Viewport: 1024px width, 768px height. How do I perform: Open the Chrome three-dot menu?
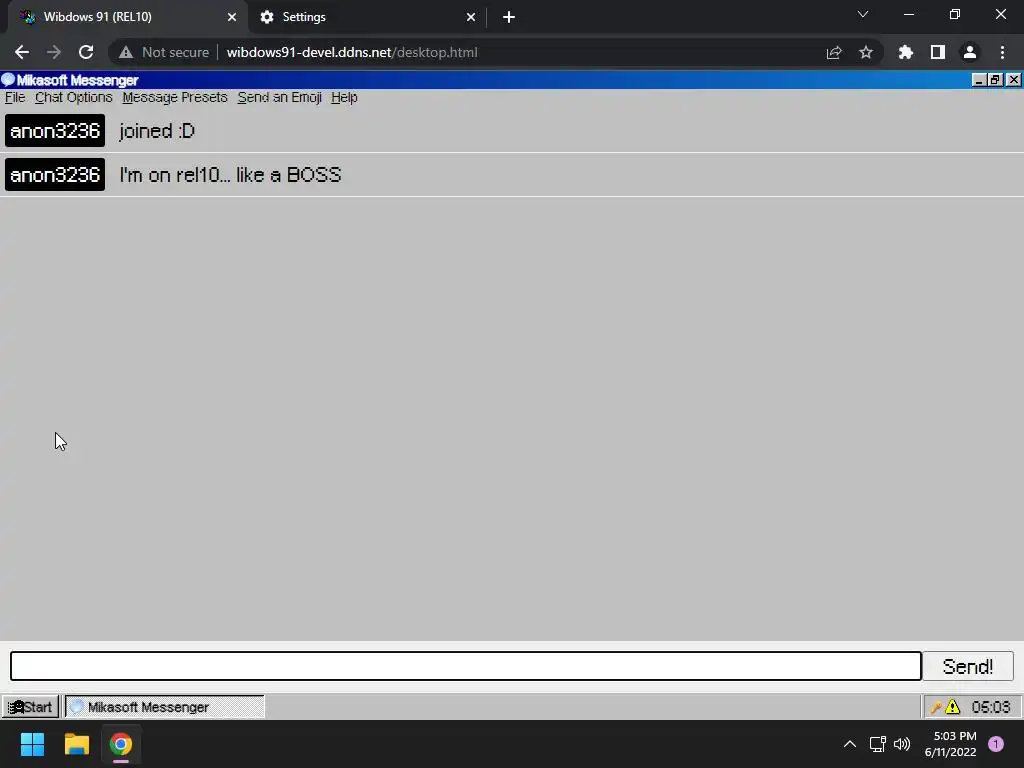[x=1002, y=52]
